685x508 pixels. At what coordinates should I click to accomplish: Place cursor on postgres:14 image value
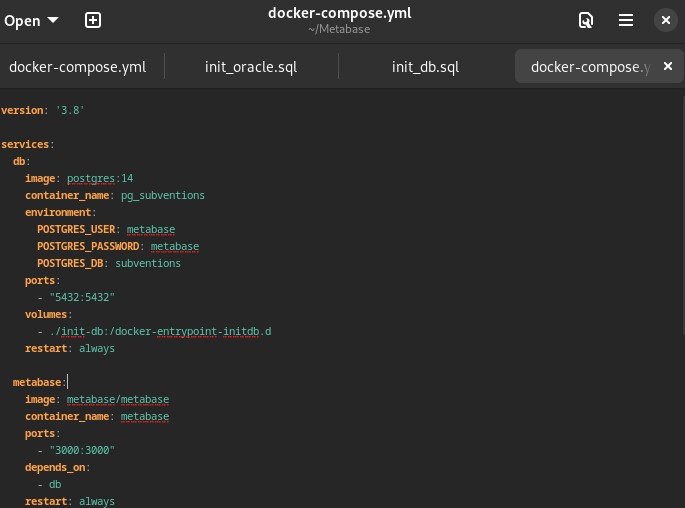(100, 178)
